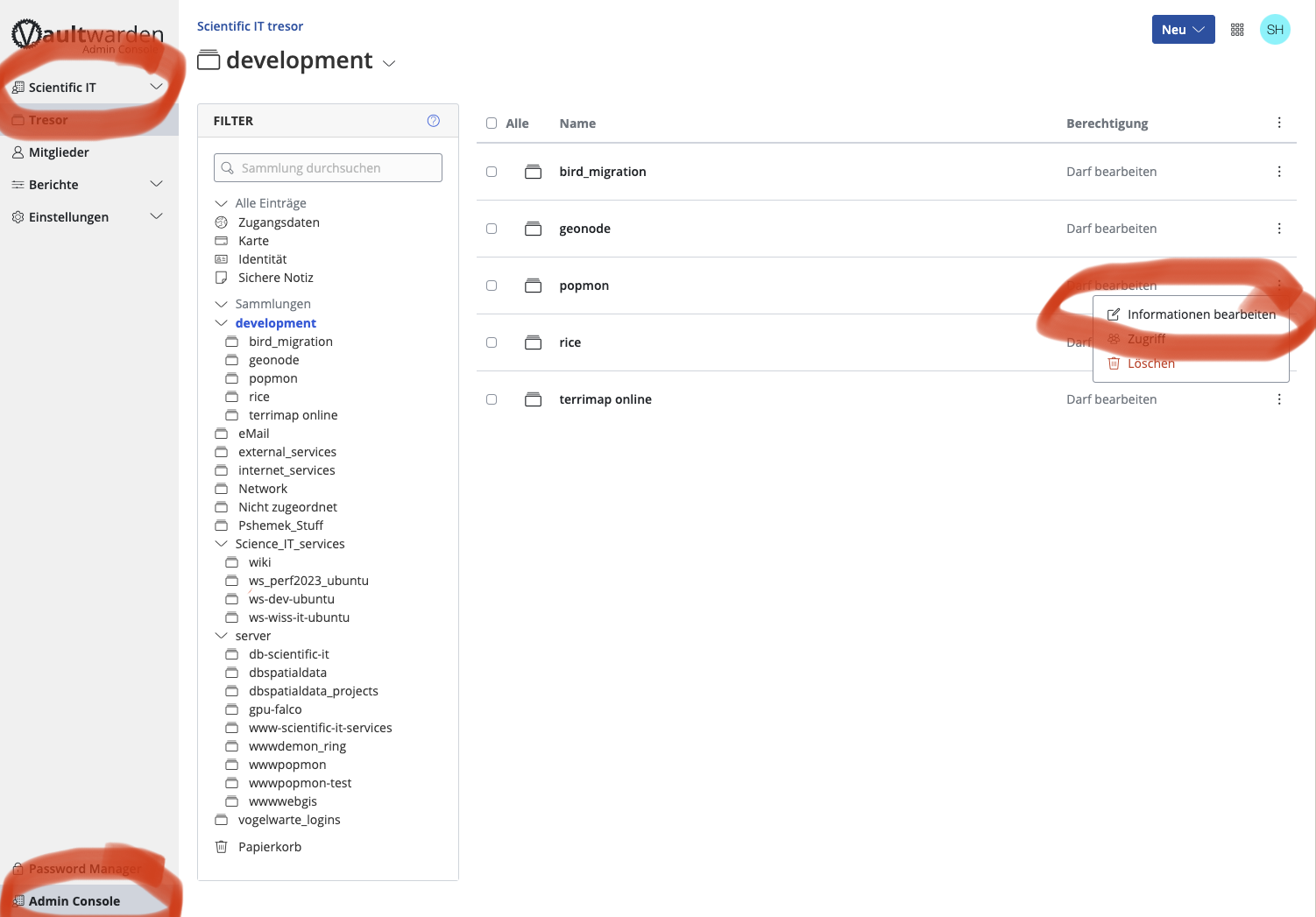Choose Informationen bearbeiten from the context menu
The width and height of the screenshot is (1316, 917).
point(1201,314)
